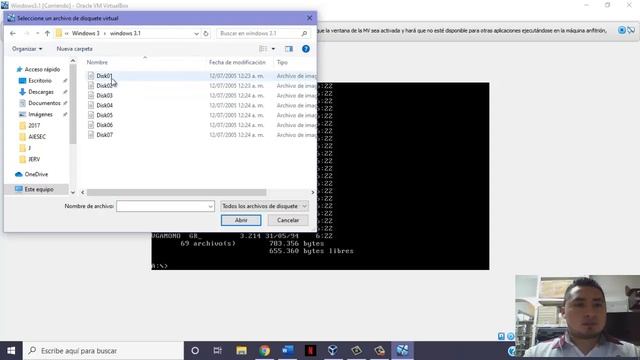640x360 pixels.
Task: Open OneDrive in the navigation pane
Action: pos(36,174)
